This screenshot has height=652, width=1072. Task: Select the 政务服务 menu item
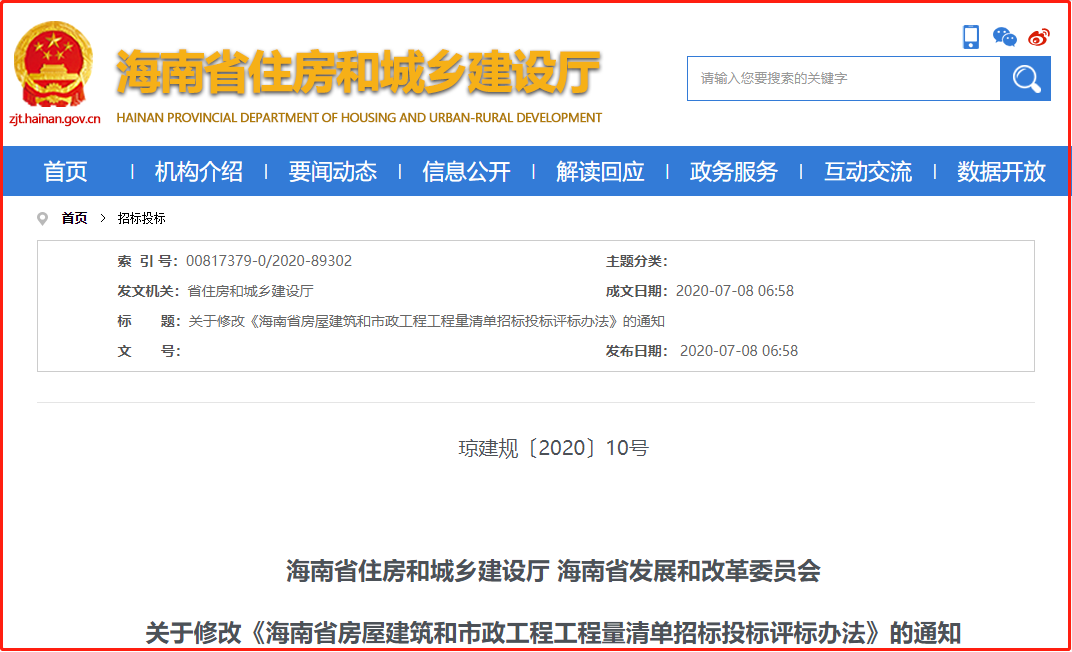click(x=734, y=172)
